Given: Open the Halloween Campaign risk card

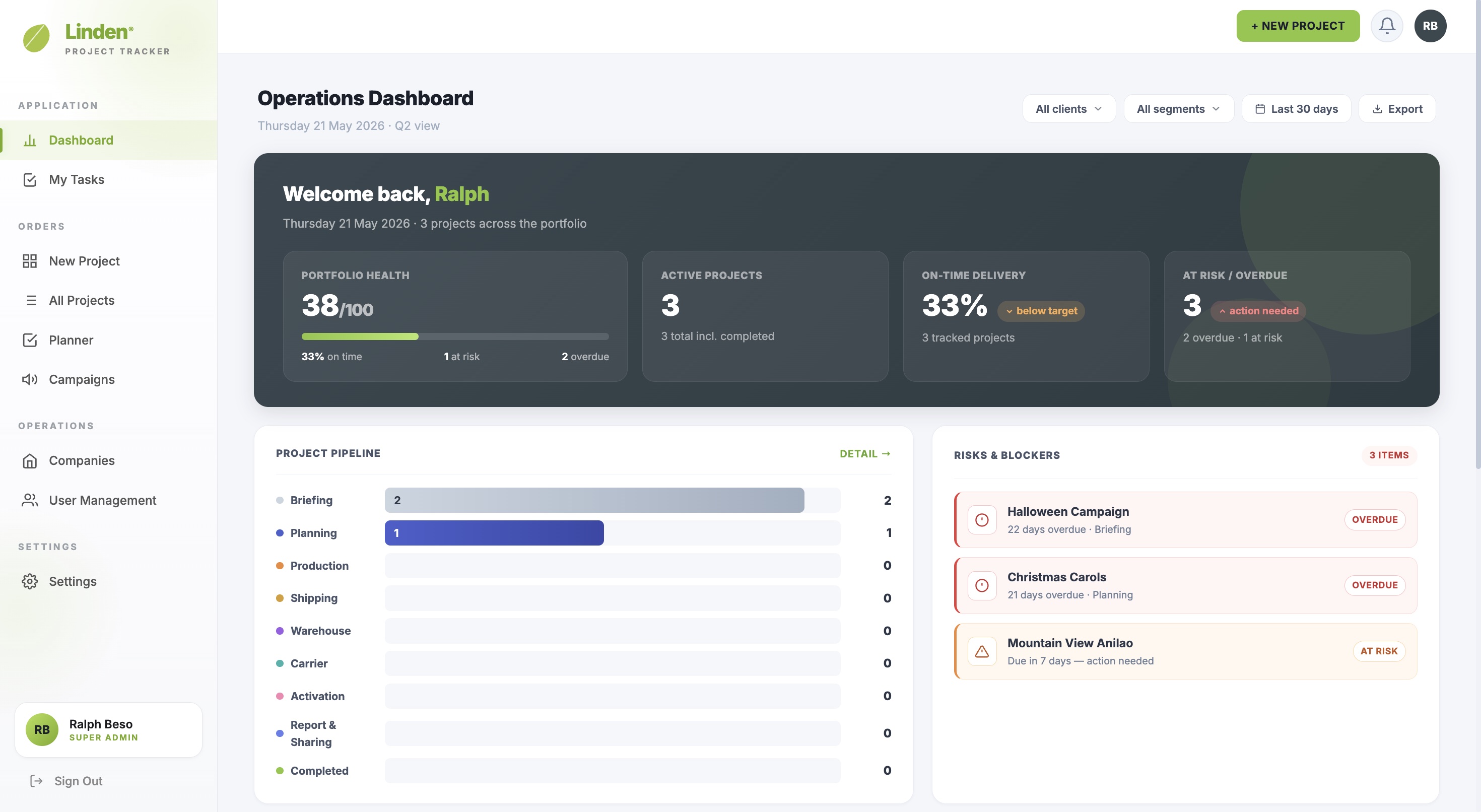Looking at the screenshot, I should point(1185,520).
